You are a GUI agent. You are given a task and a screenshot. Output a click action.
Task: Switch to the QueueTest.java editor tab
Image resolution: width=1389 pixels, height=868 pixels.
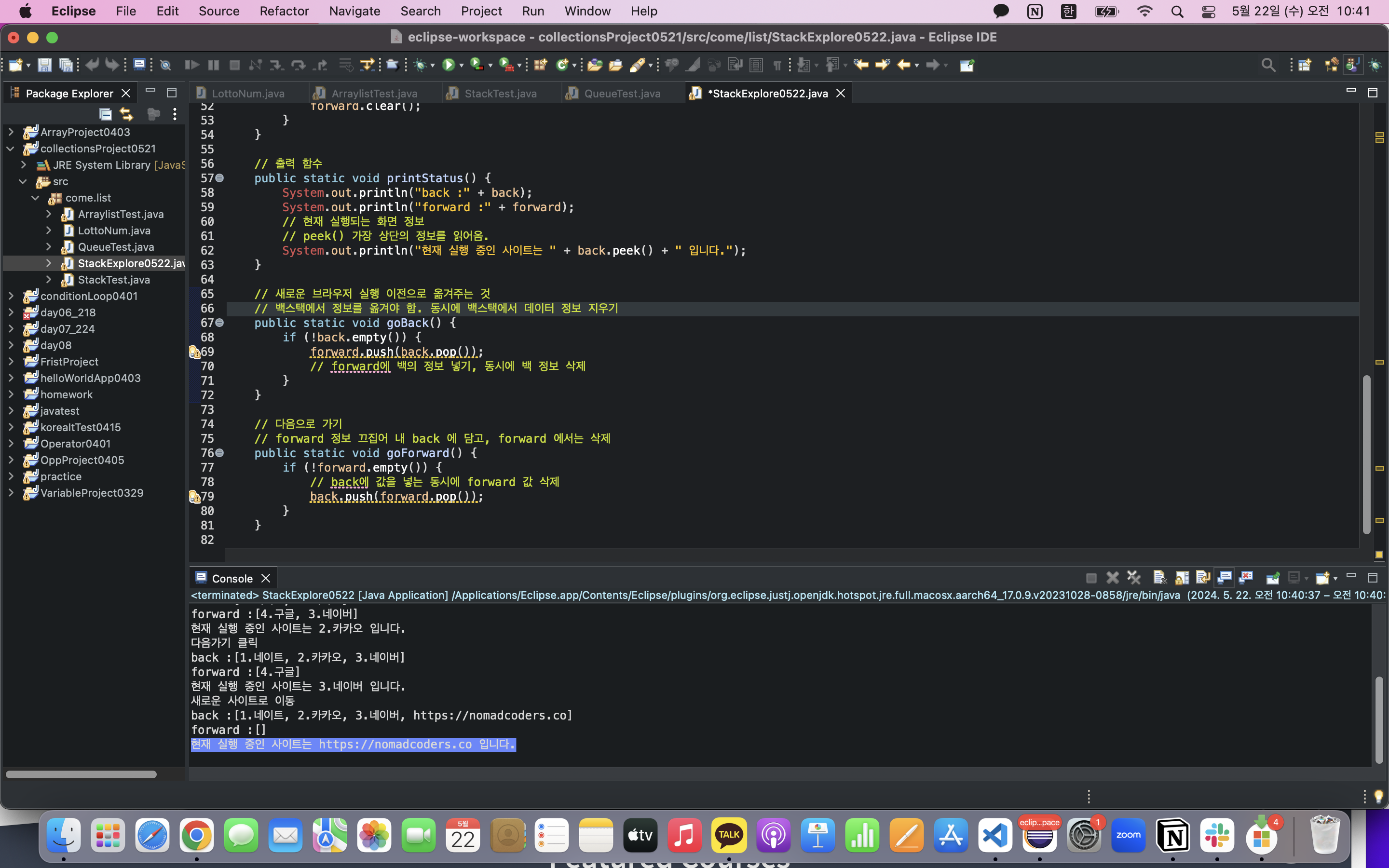622,93
